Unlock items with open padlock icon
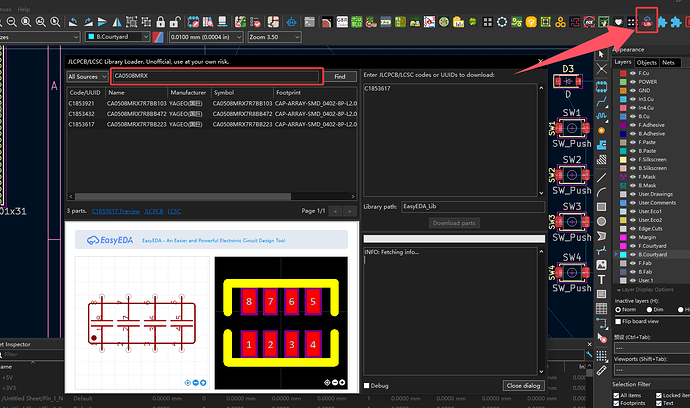Screen dimensions: 690x408 click(x=175, y=22)
